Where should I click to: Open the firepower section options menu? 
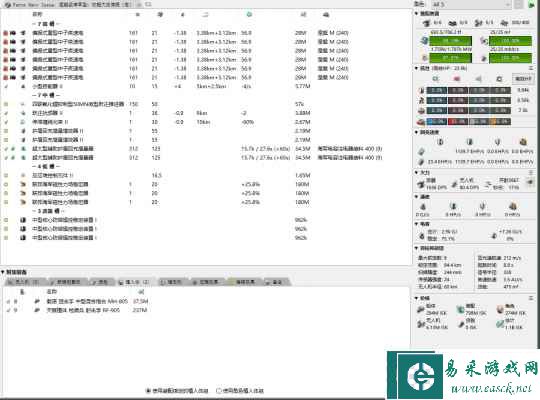(x=531, y=173)
